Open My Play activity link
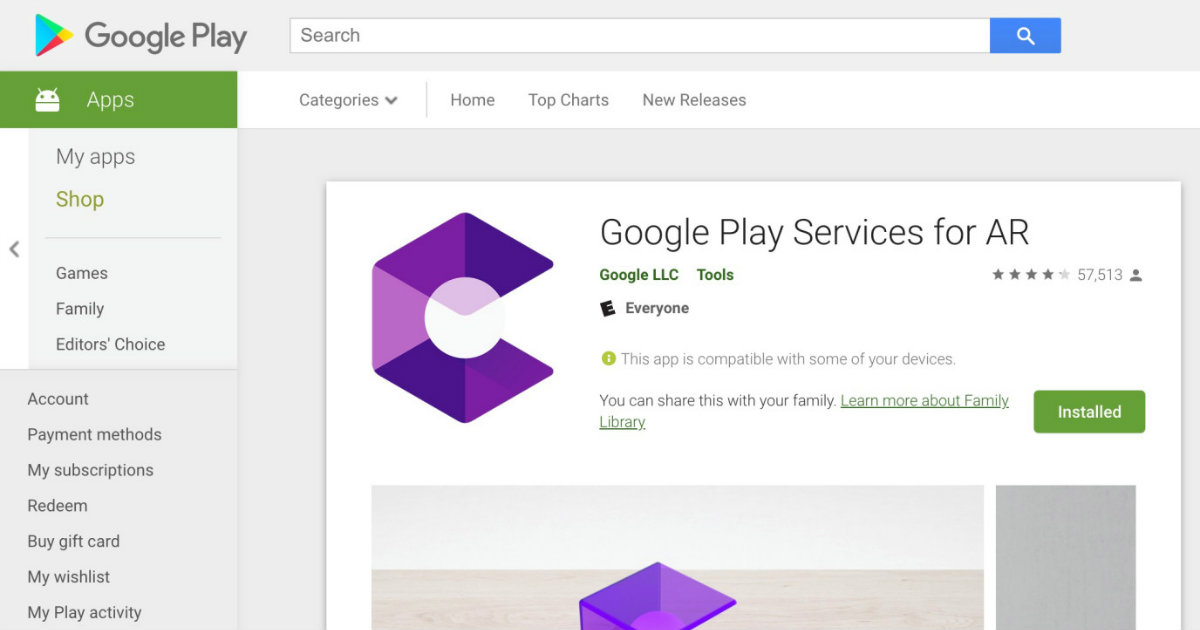Image resolution: width=1200 pixels, height=630 pixels. (84, 612)
